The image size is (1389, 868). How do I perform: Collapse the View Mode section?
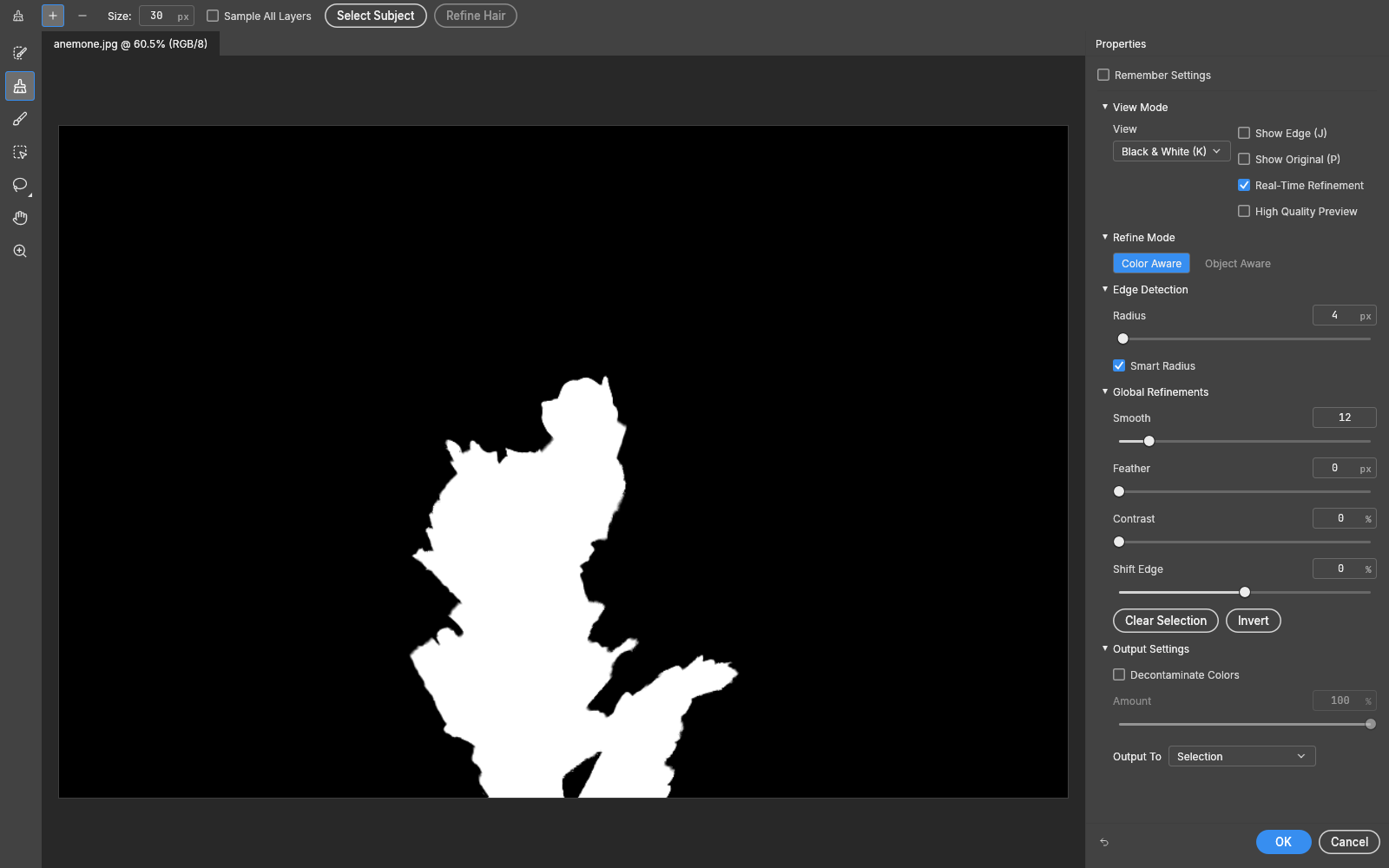point(1105,107)
